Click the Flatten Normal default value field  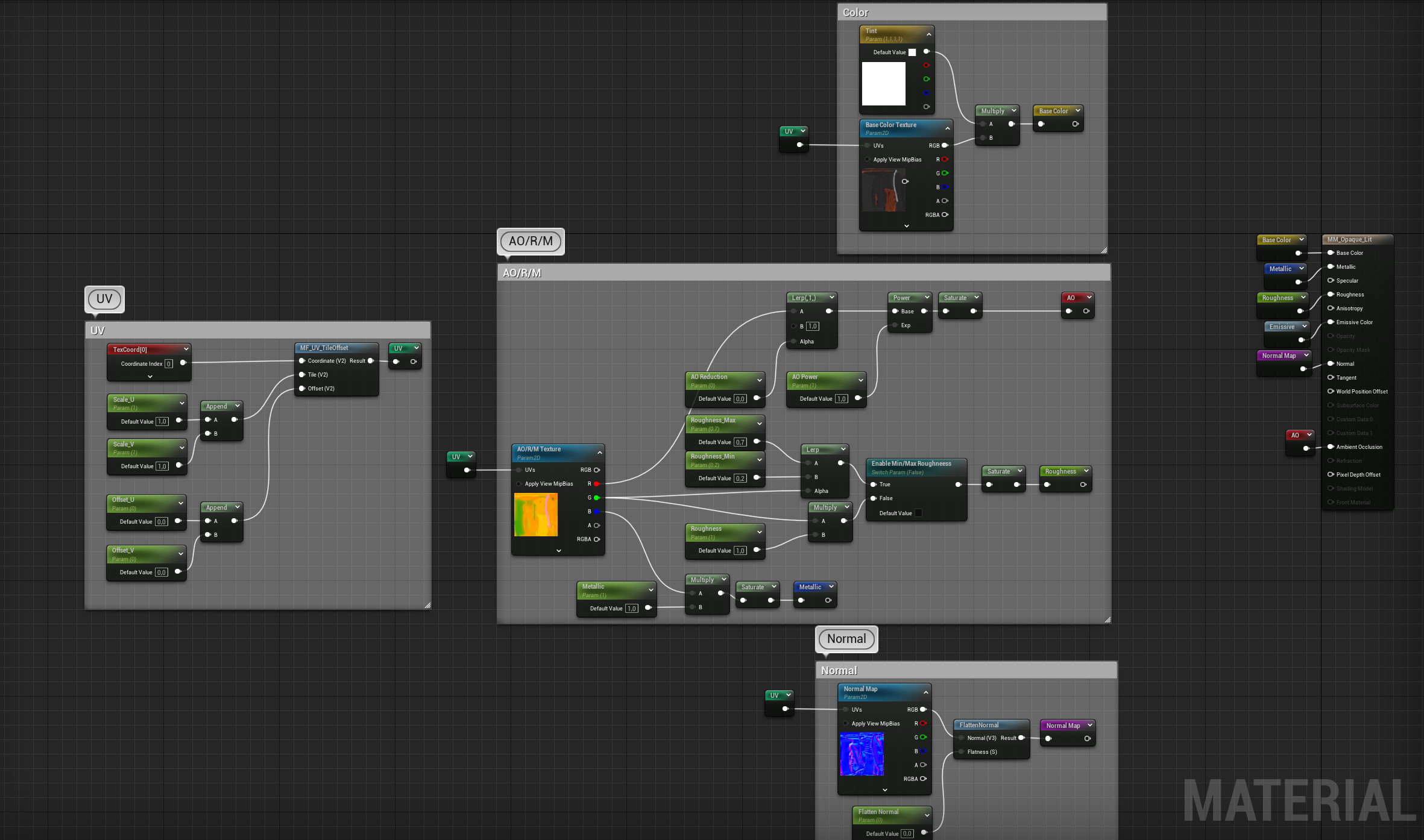point(907,834)
